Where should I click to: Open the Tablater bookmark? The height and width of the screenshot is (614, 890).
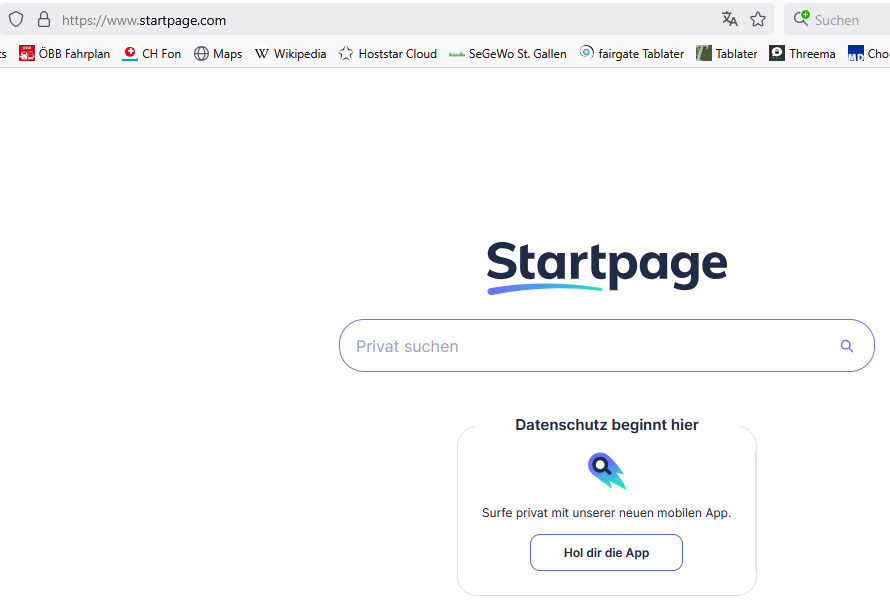727,53
